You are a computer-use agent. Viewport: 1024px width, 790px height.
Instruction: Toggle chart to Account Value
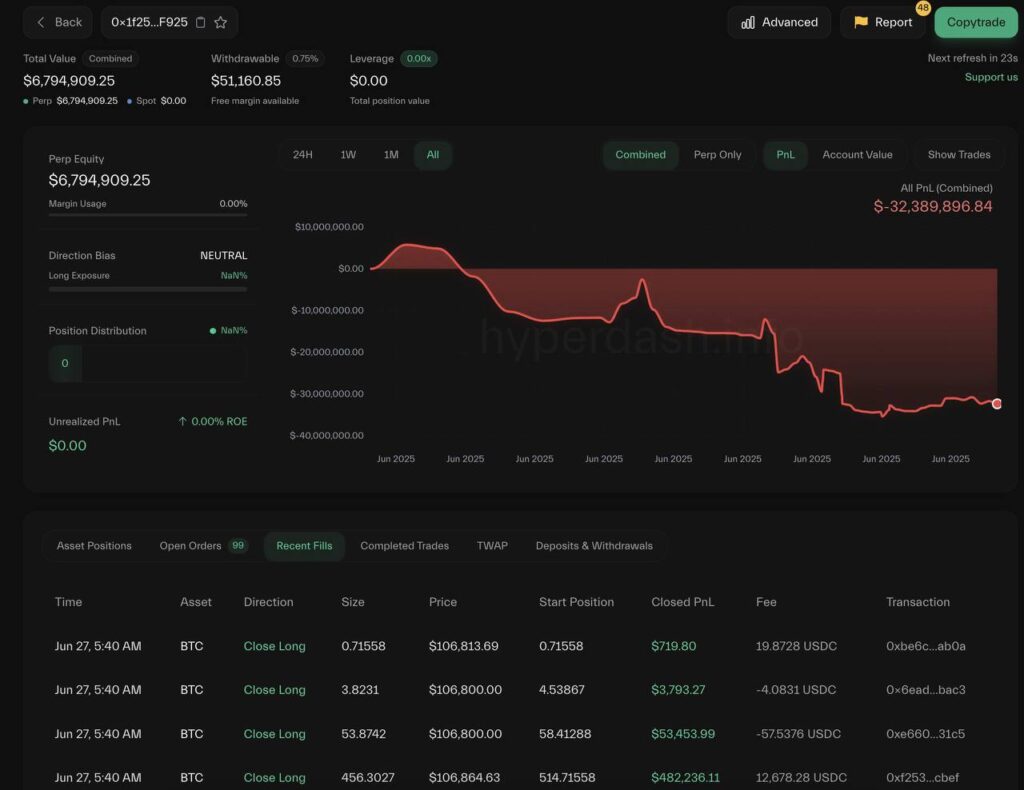[x=857, y=155]
